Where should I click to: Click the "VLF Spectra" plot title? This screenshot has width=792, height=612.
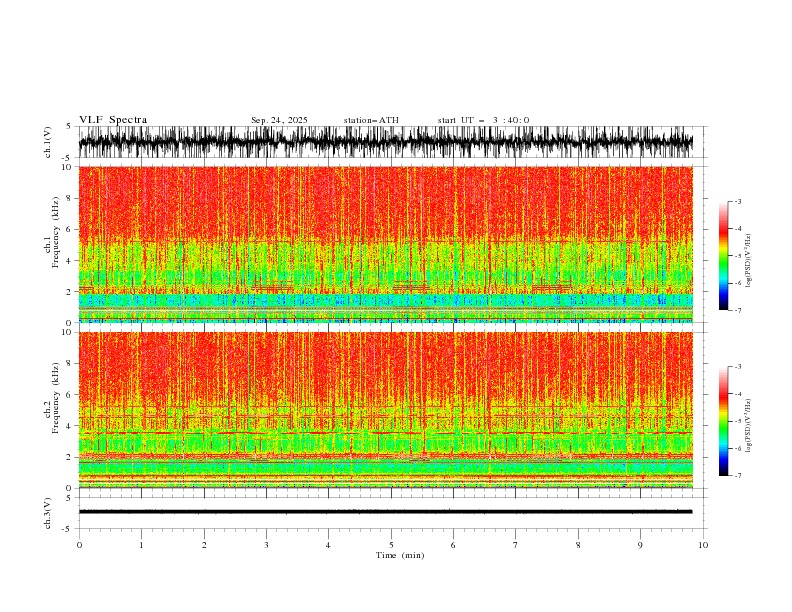(113, 120)
